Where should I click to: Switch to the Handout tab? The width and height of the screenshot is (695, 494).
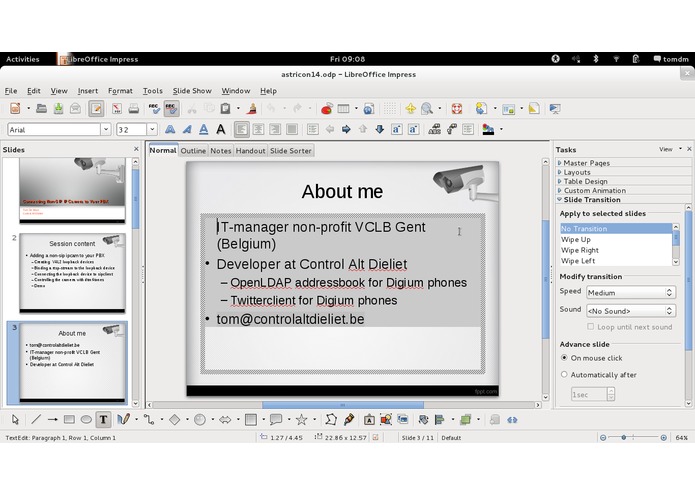pyautogui.click(x=250, y=151)
